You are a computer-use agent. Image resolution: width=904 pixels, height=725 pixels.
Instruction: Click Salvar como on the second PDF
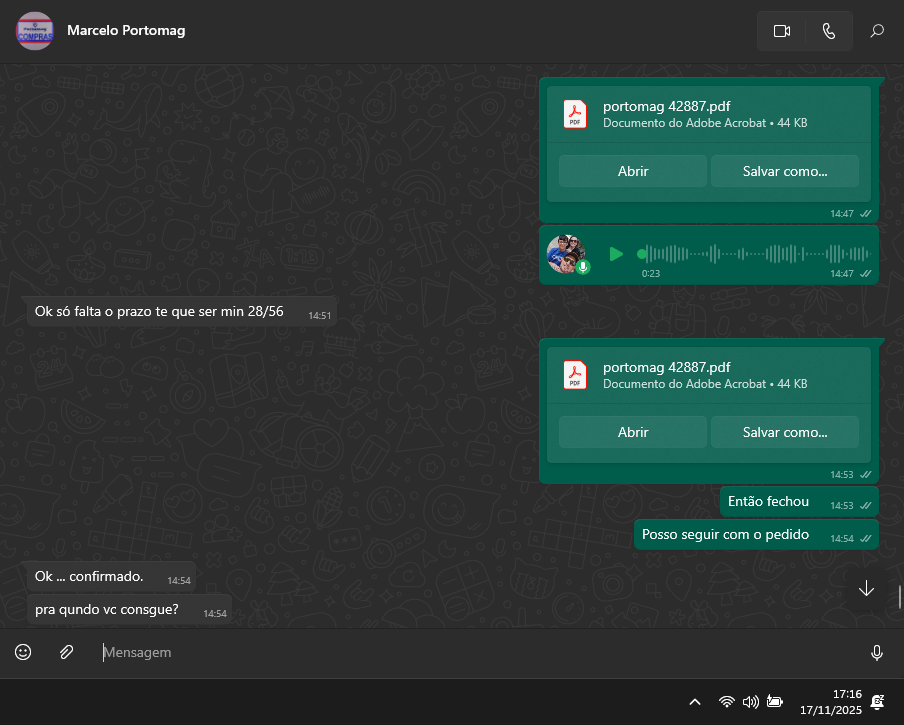click(x=785, y=432)
